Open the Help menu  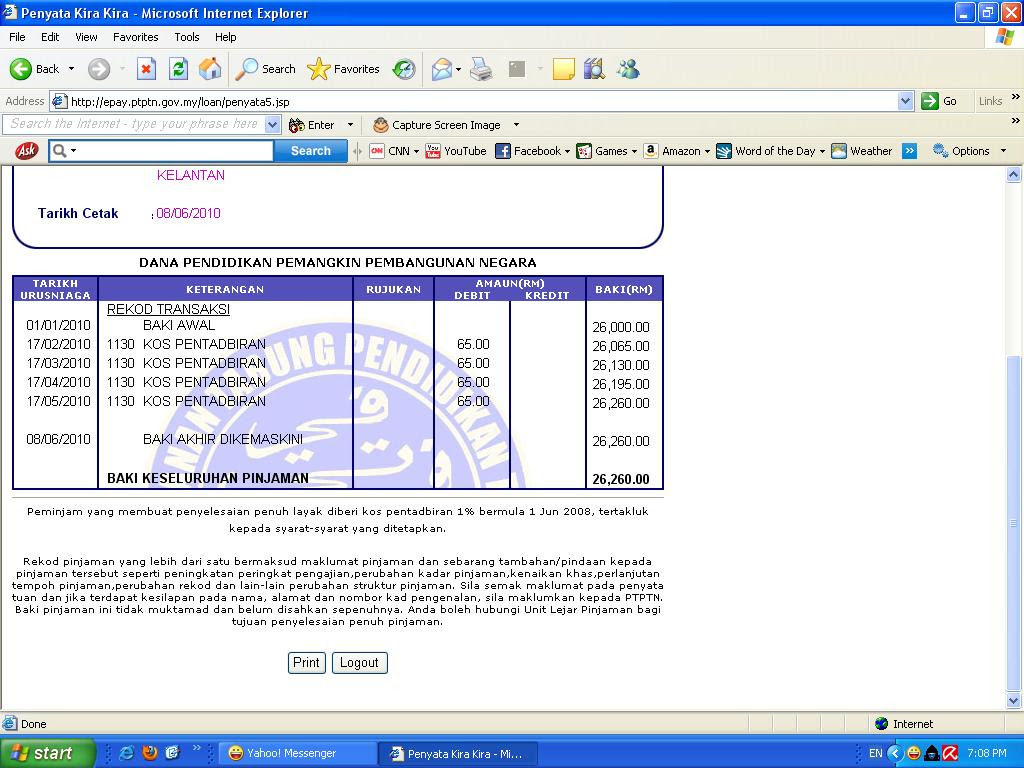(225, 37)
